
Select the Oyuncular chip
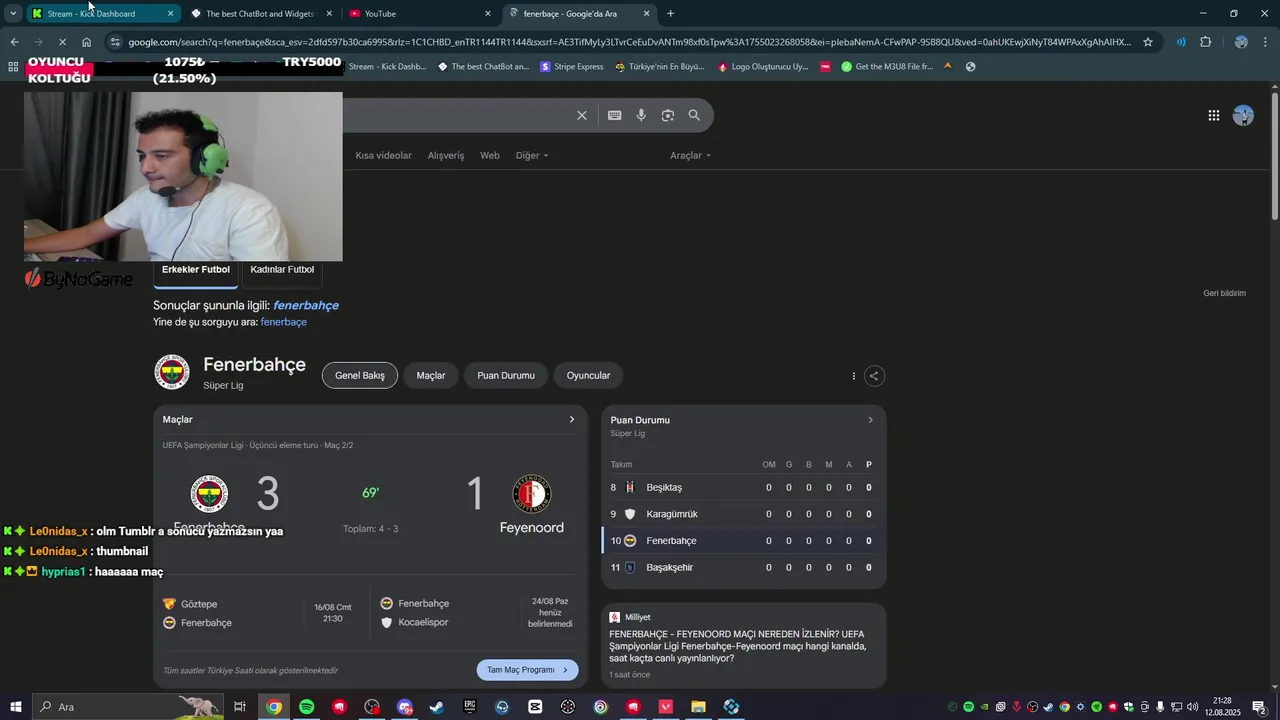(588, 376)
